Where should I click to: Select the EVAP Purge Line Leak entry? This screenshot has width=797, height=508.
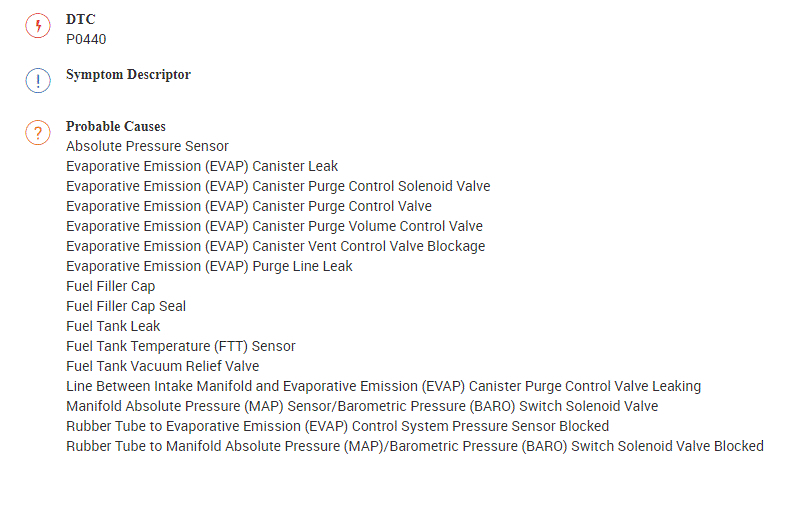pyautogui.click(x=209, y=266)
